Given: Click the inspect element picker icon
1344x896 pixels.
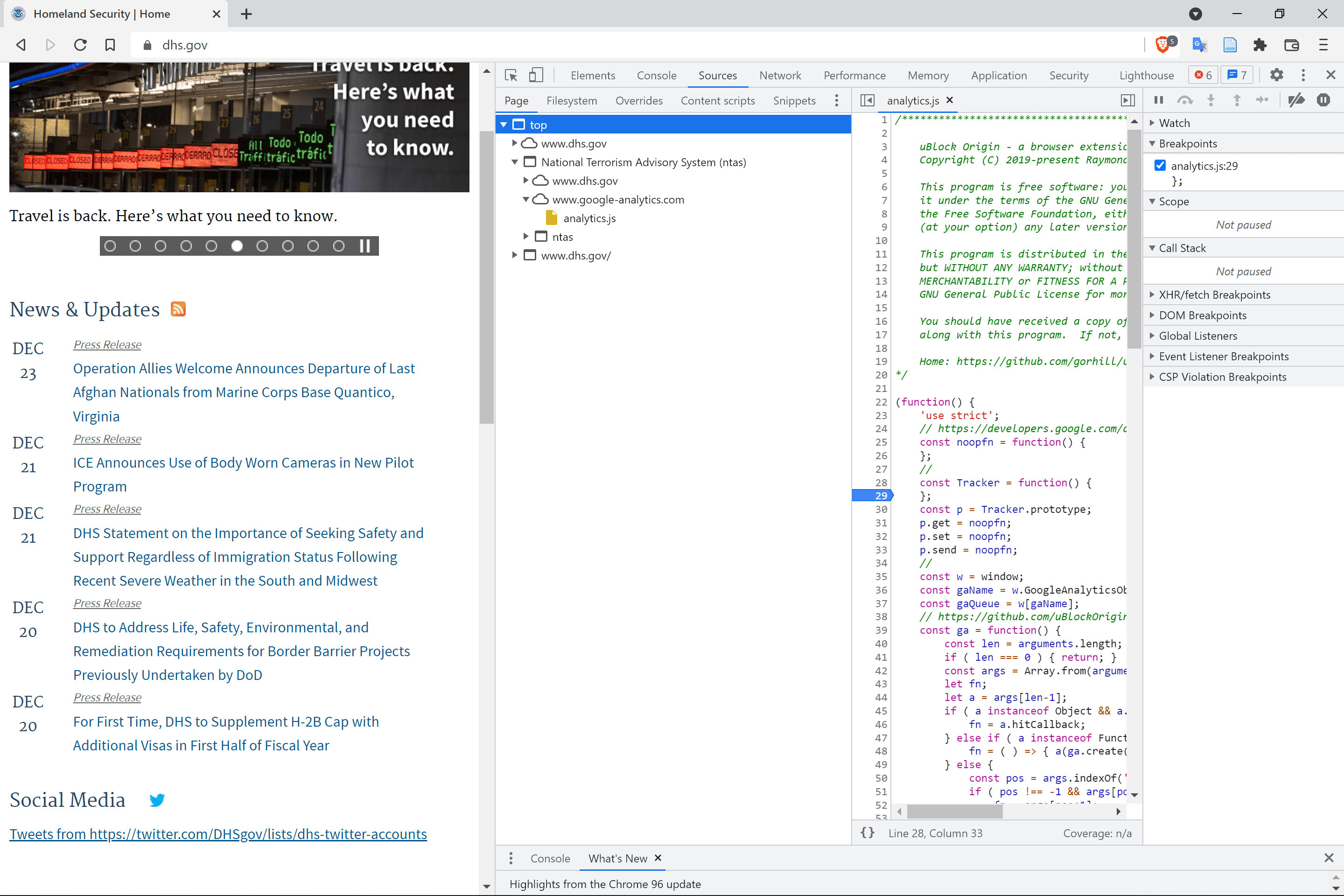Looking at the screenshot, I should click(x=511, y=76).
